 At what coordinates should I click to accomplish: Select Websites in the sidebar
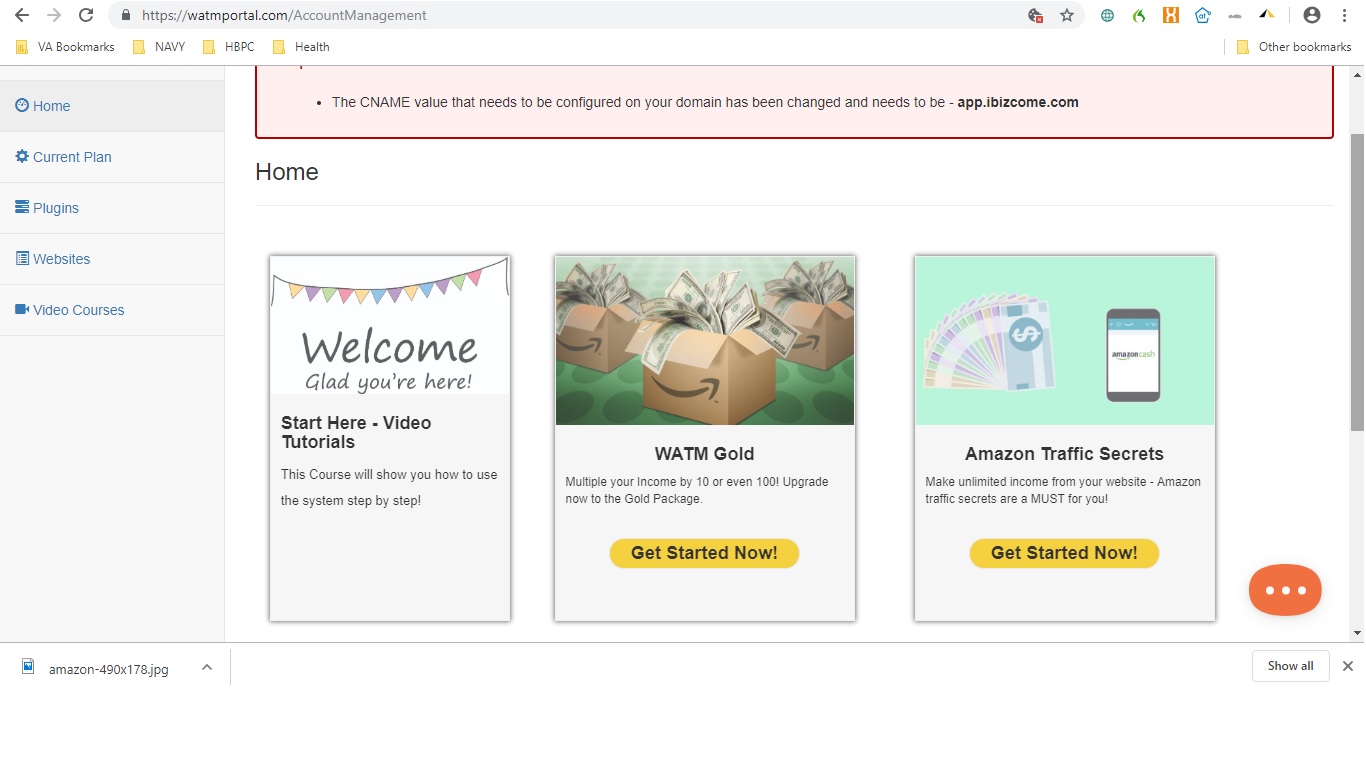point(112,259)
